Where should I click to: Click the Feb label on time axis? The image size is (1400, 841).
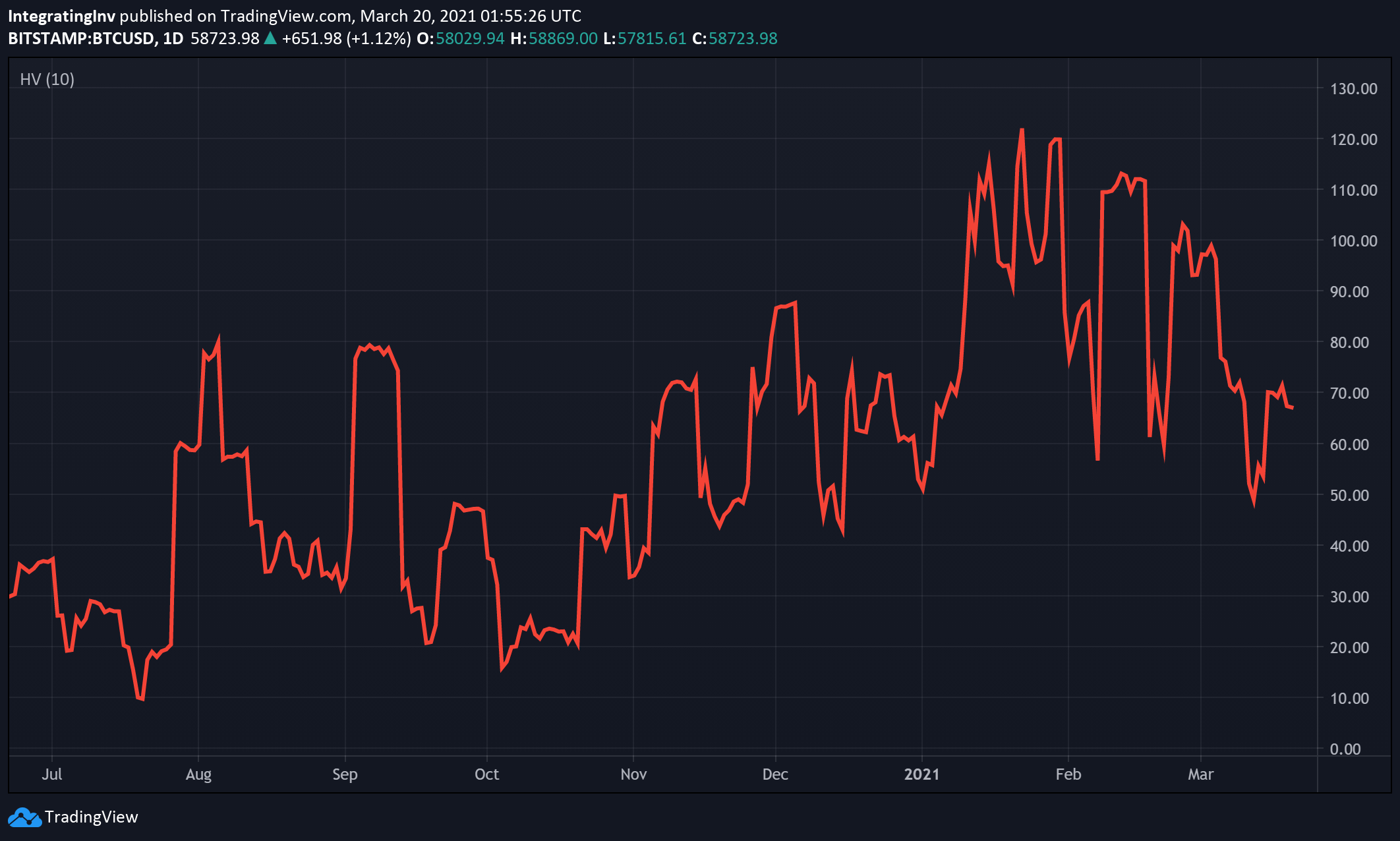click(1068, 774)
